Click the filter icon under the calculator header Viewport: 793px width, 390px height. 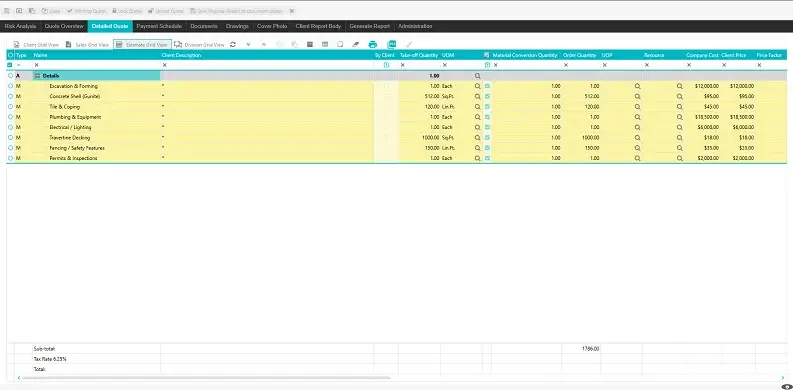point(488,65)
